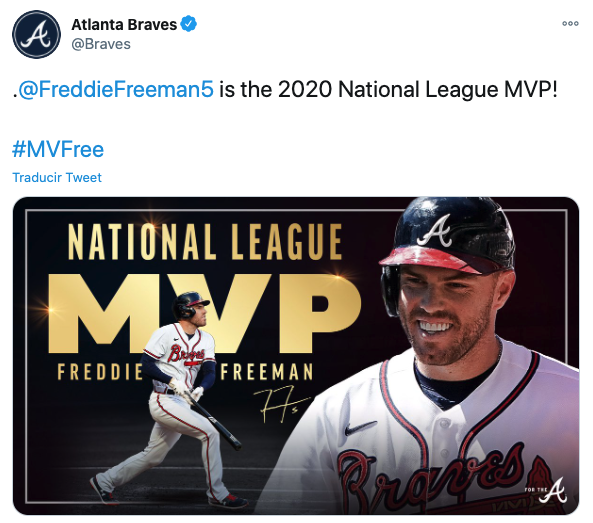Click the 'For the A' logo in image corner
The image size is (593, 523).
pos(546,490)
